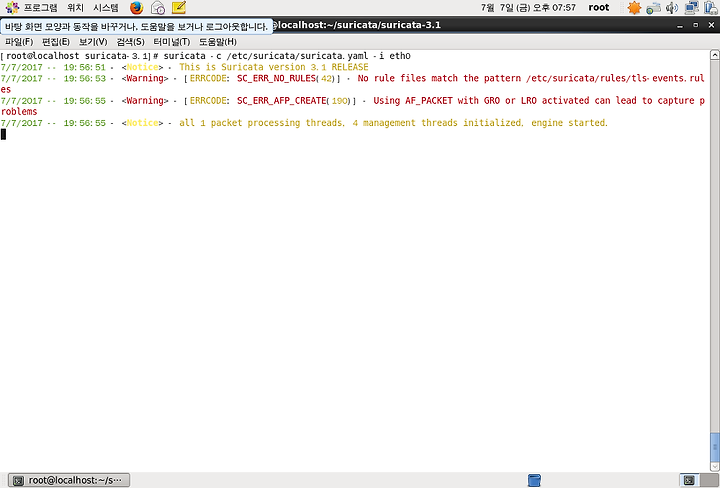Minimize the terminal window

coord(680,25)
